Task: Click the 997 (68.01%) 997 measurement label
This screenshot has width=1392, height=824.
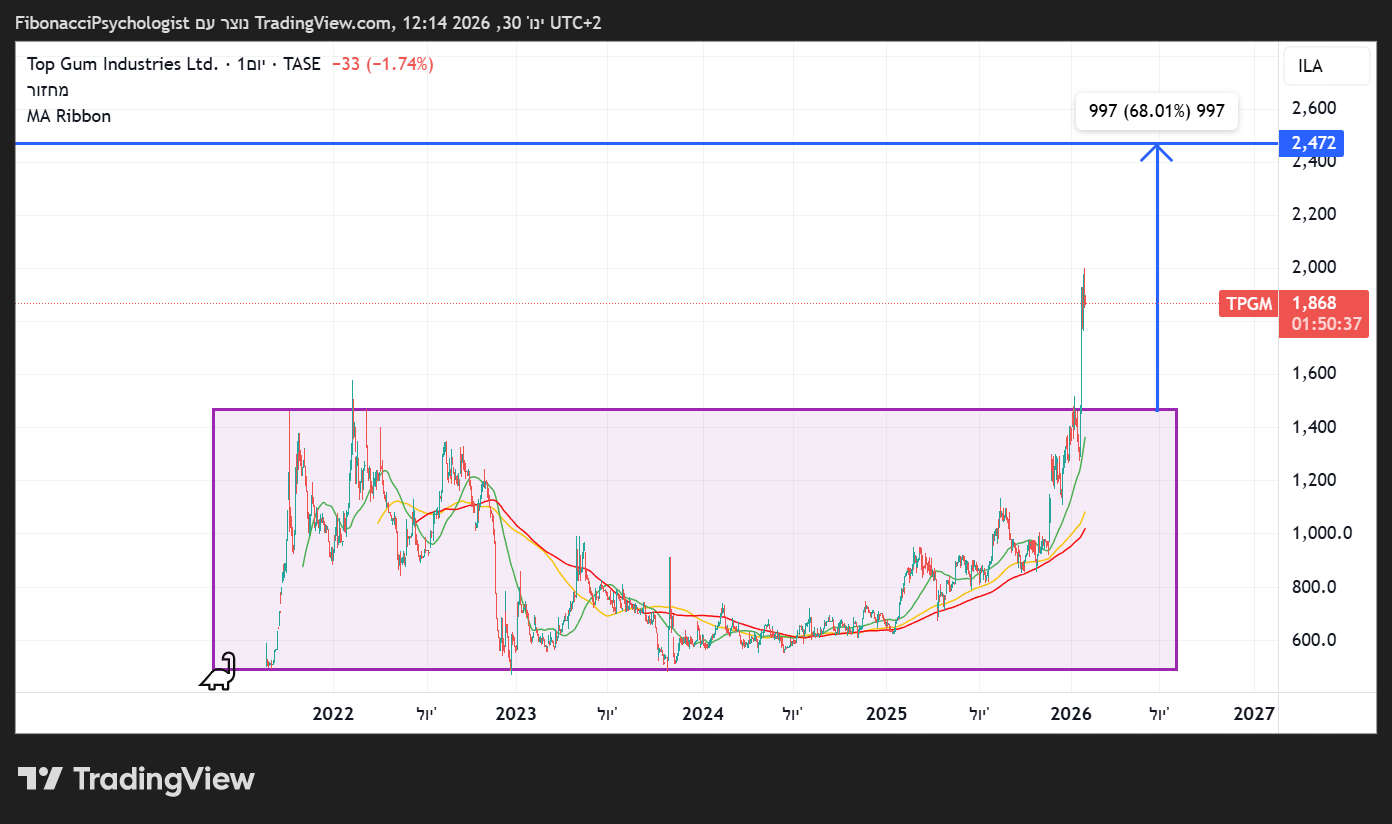Action: coord(1157,111)
